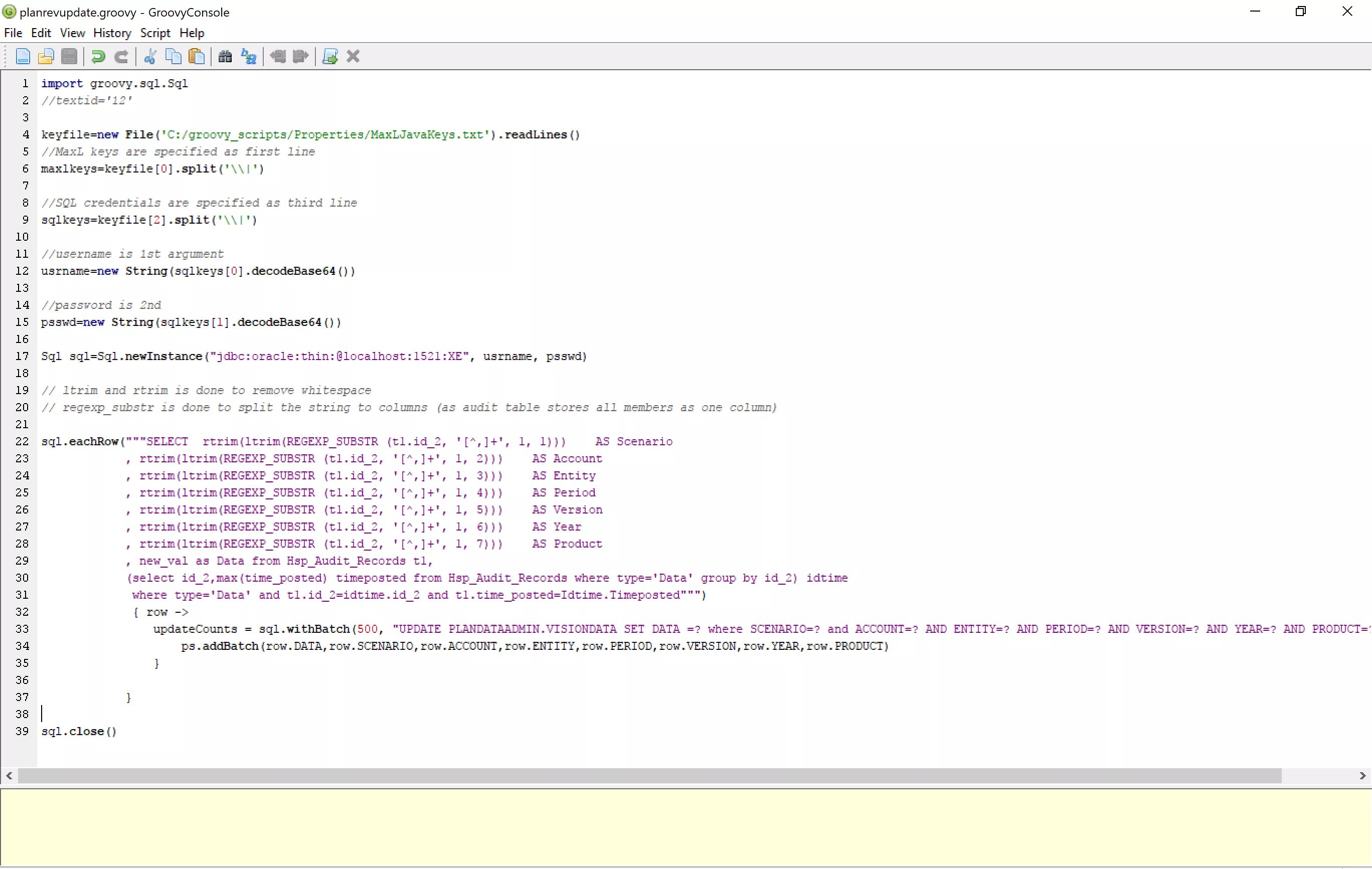Click the horizontal scrollbar right arrow

click(x=1362, y=776)
